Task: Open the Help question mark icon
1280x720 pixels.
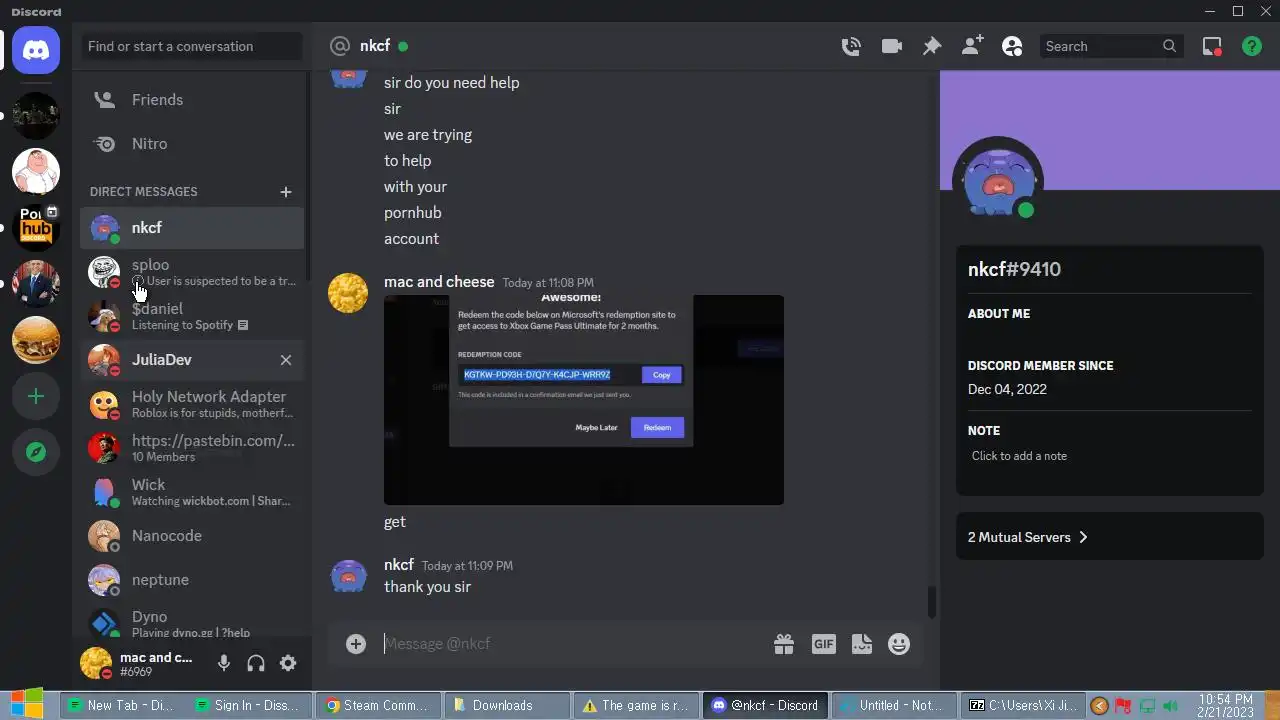Action: click(1252, 46)
